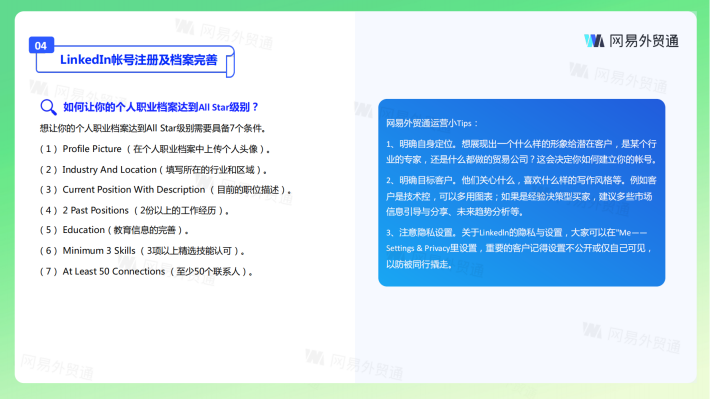710x399 pixels.
Task: Click the 网易外贸通 brand text at top right
Action: point(644,41)
